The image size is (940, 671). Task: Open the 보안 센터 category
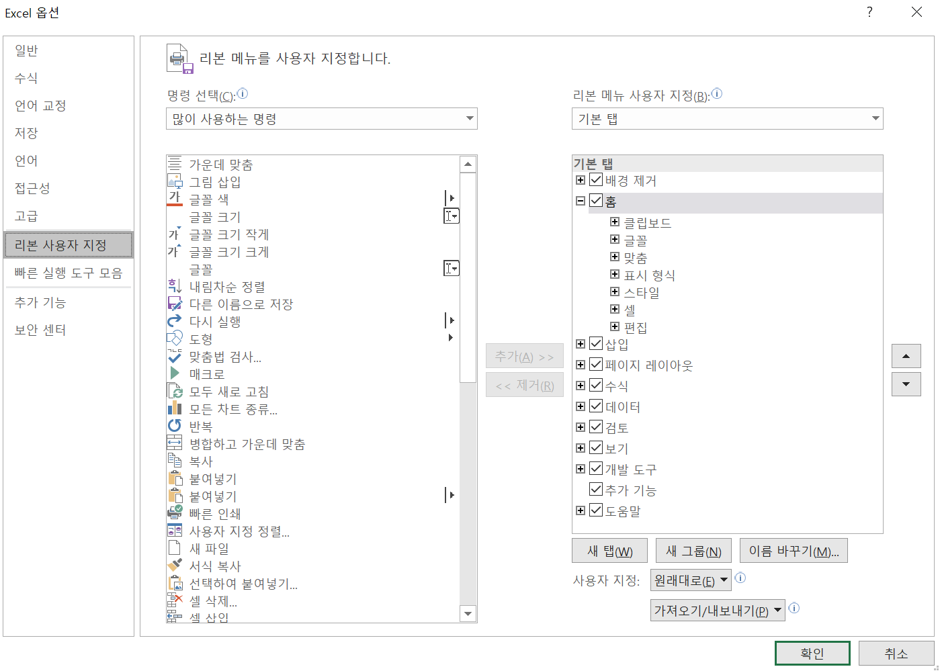click(68, 330)
